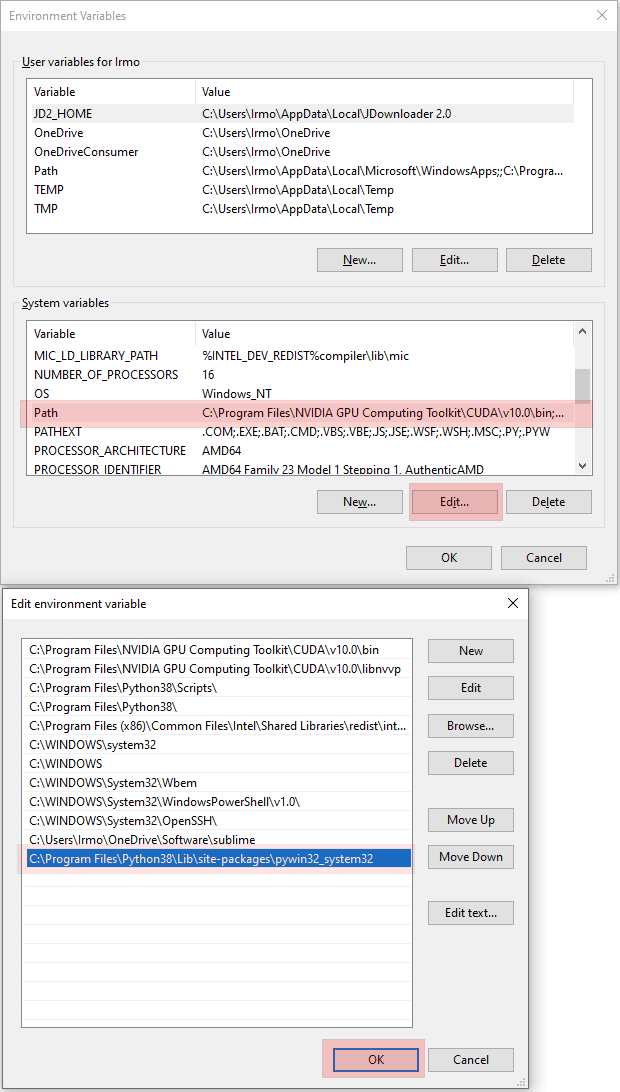
Task: Select CUDA v10.0\libnvvp path entry
Action: click(x=217, y=669)
